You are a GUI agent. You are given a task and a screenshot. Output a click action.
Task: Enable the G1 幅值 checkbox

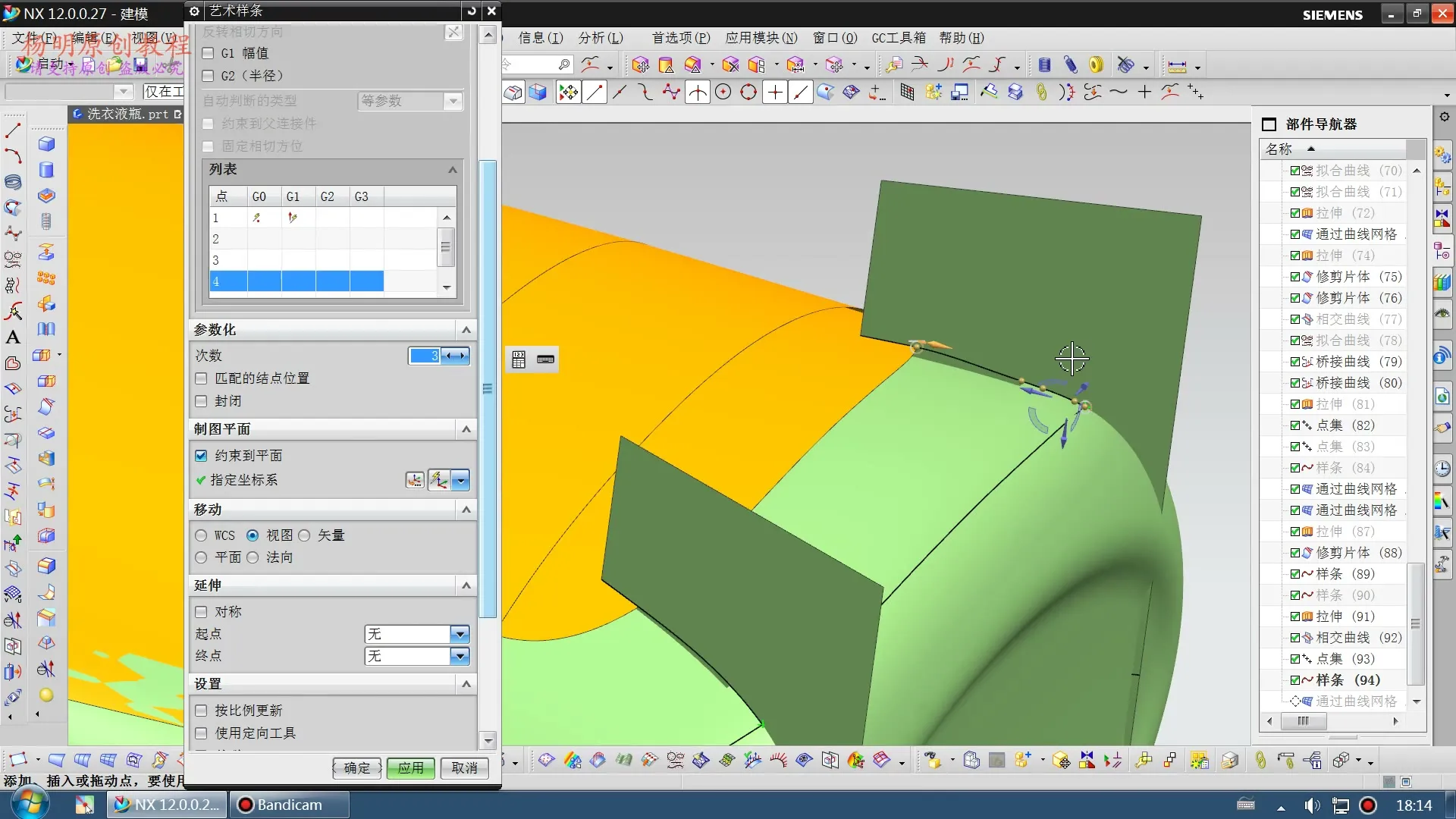pyautogui.click(x=209, y=53)
